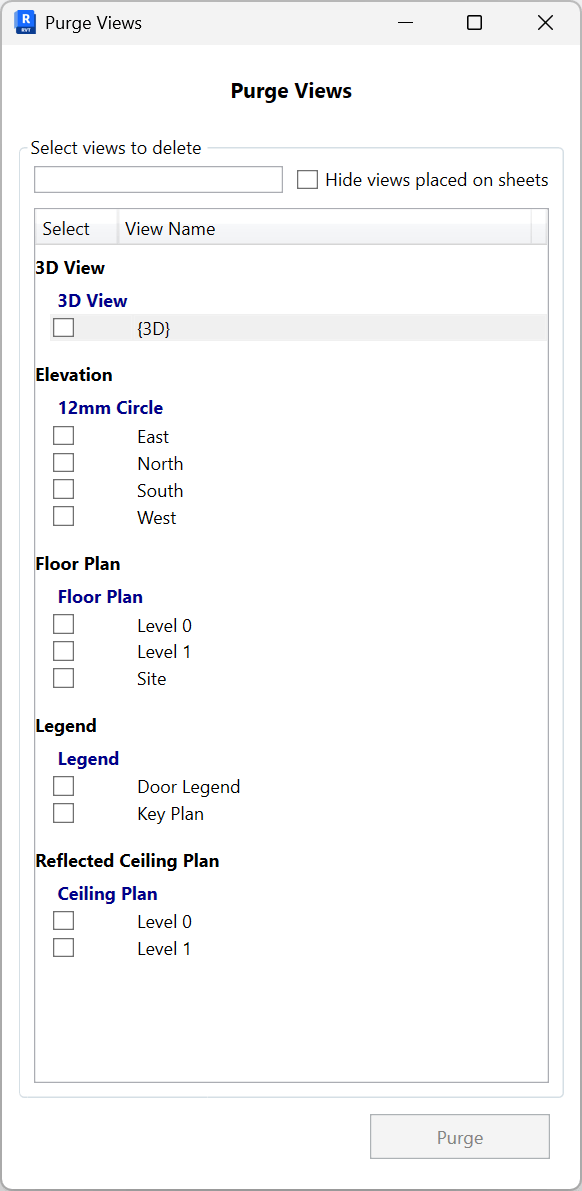Check the West elevation checkbox
This screenshot has width=582, height=1191.
tap(63, 515)
